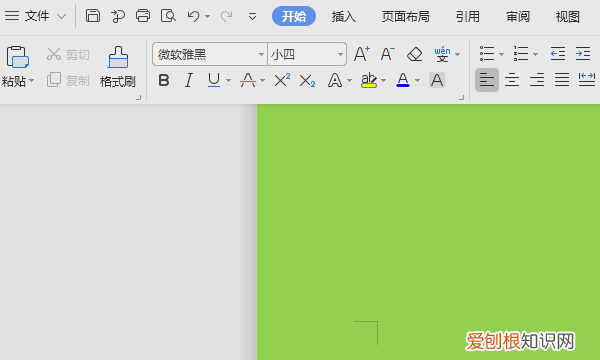This screenshot has height=360, width=600.
Task: Save the document with the save icon
Action: (x=93, y=16)
